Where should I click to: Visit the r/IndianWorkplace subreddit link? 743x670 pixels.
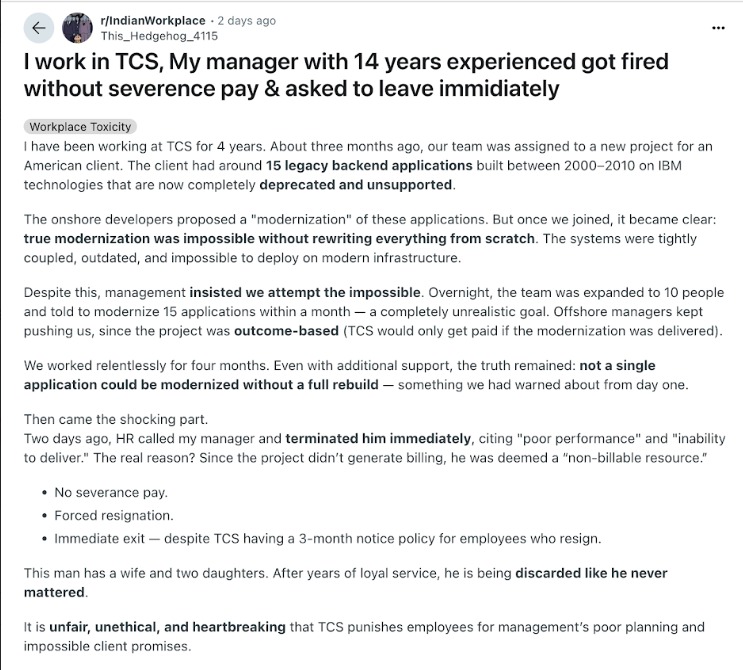pyautogui.click(x=153, y=20)
